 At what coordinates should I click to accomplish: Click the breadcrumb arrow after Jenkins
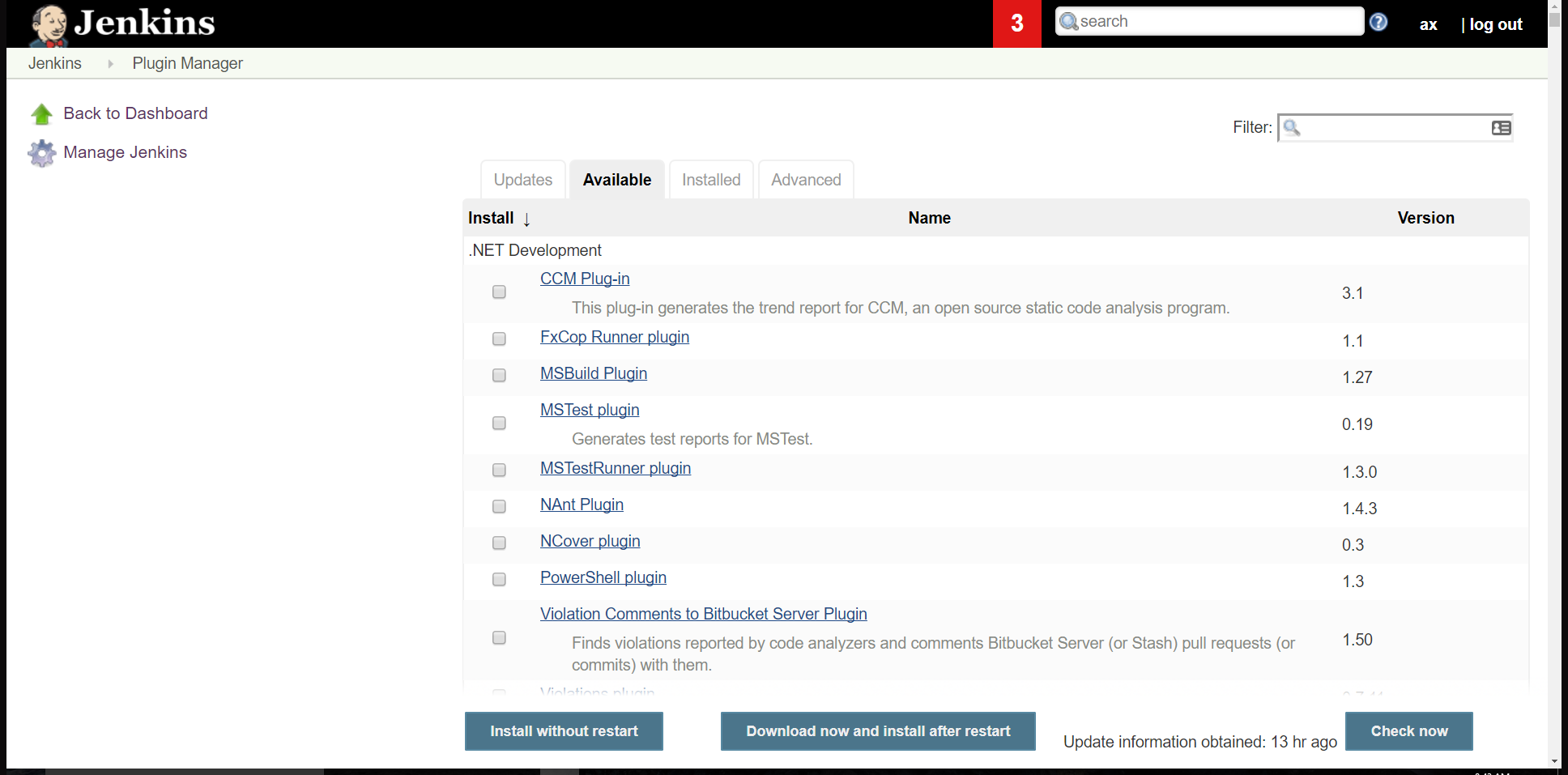(x=110, y=63)
